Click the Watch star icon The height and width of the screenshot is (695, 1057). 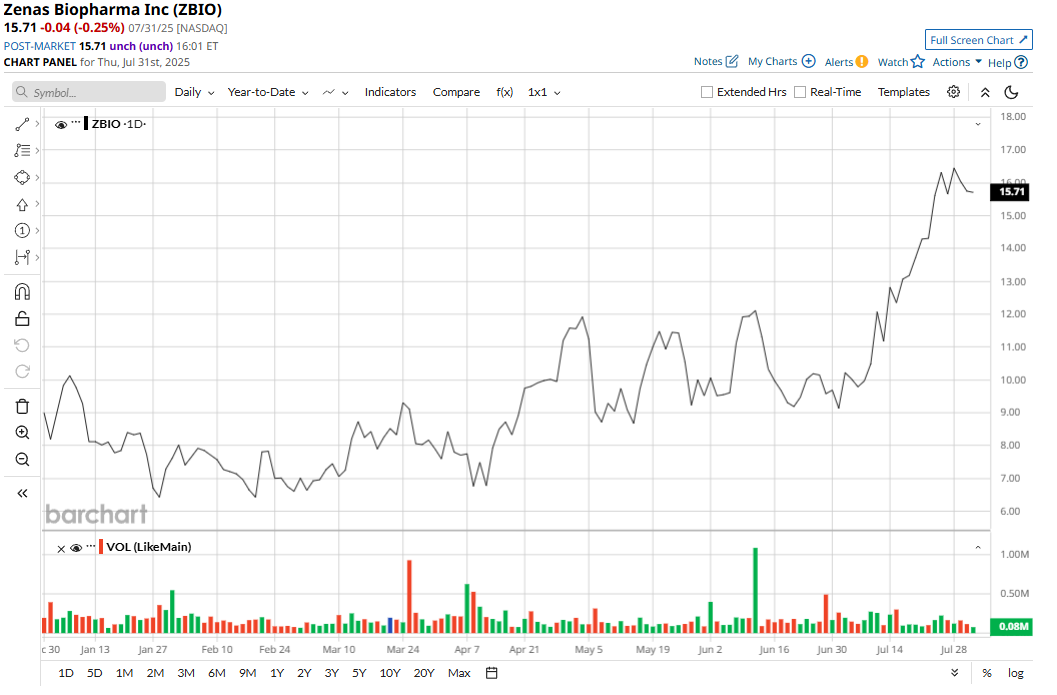[917, 61]
